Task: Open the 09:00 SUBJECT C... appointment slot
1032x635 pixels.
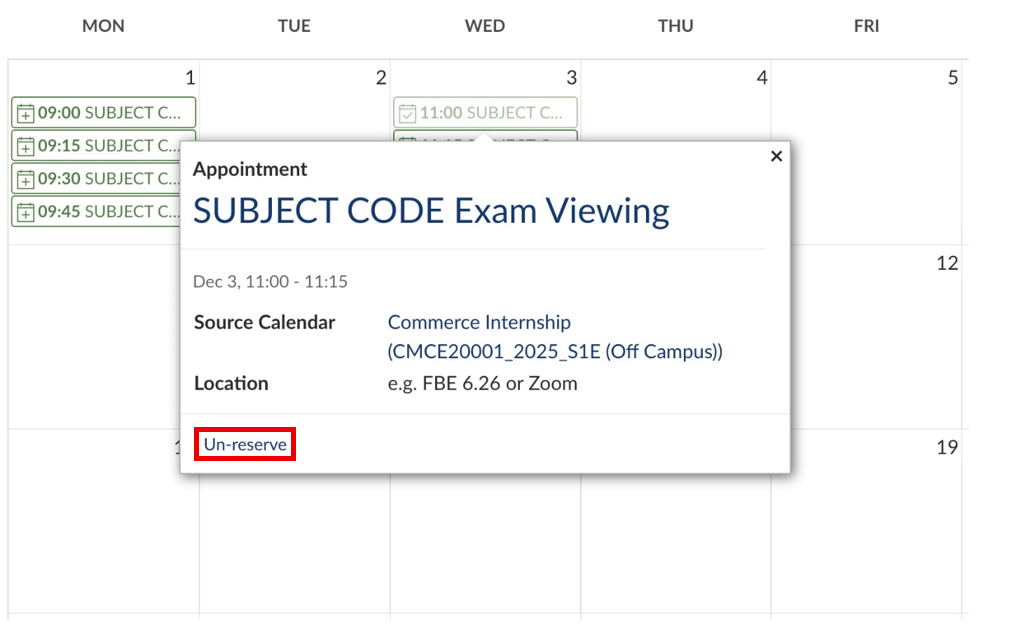Action: point(103,113)
